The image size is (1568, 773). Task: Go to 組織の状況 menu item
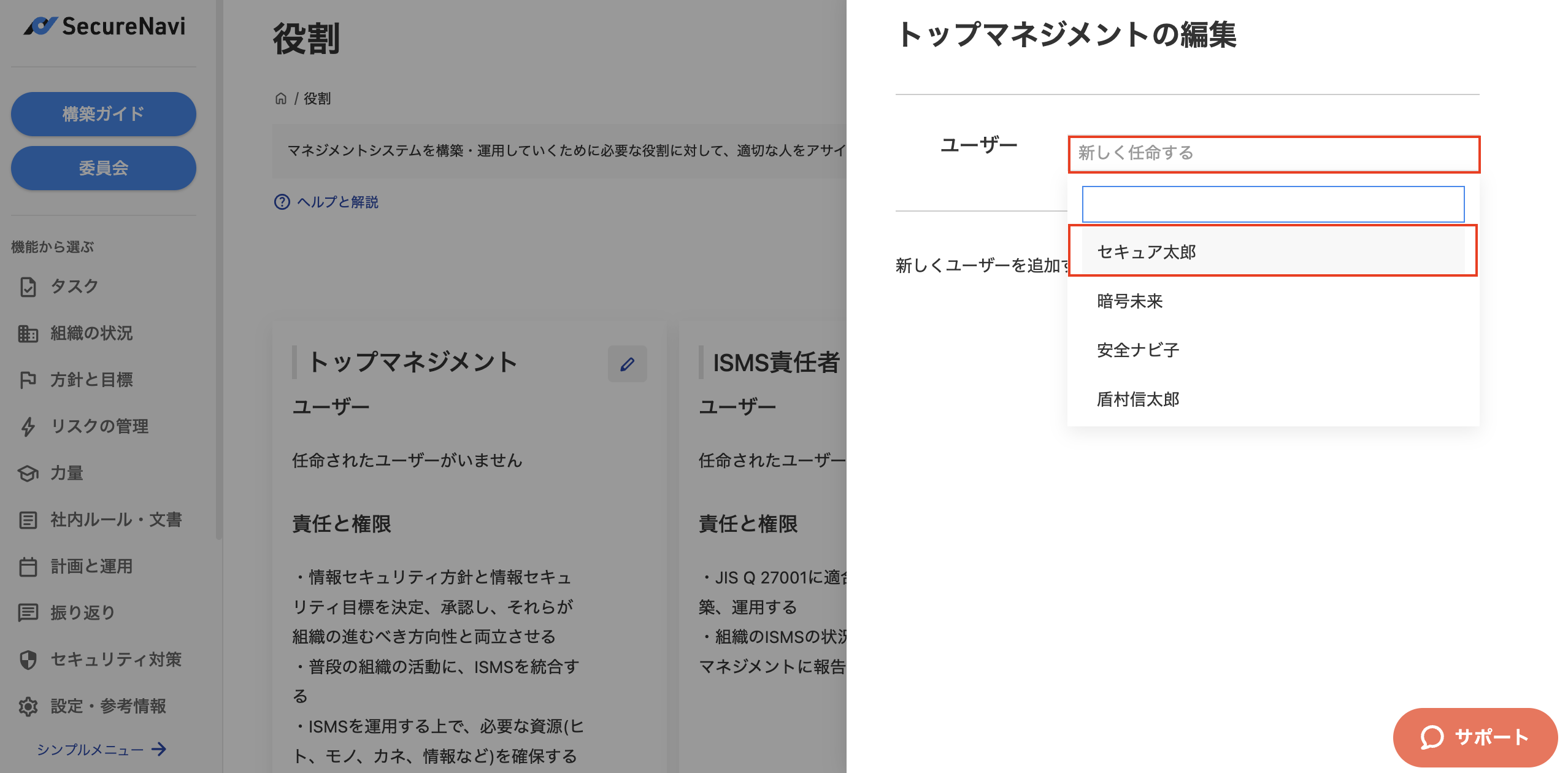click(x=91, y=333)
